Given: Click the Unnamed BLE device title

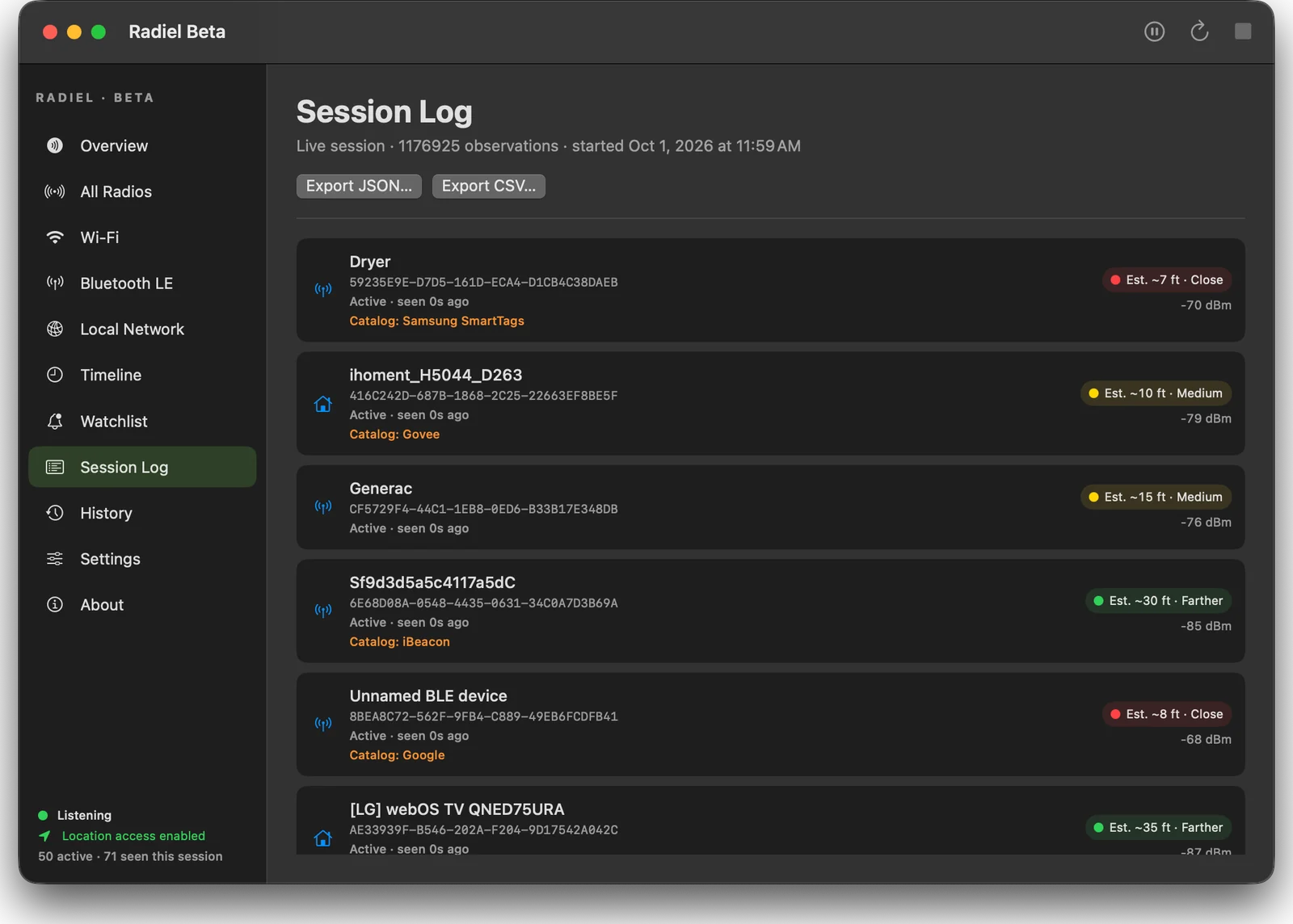Looking at the screenshot, I should click(428, 696).
